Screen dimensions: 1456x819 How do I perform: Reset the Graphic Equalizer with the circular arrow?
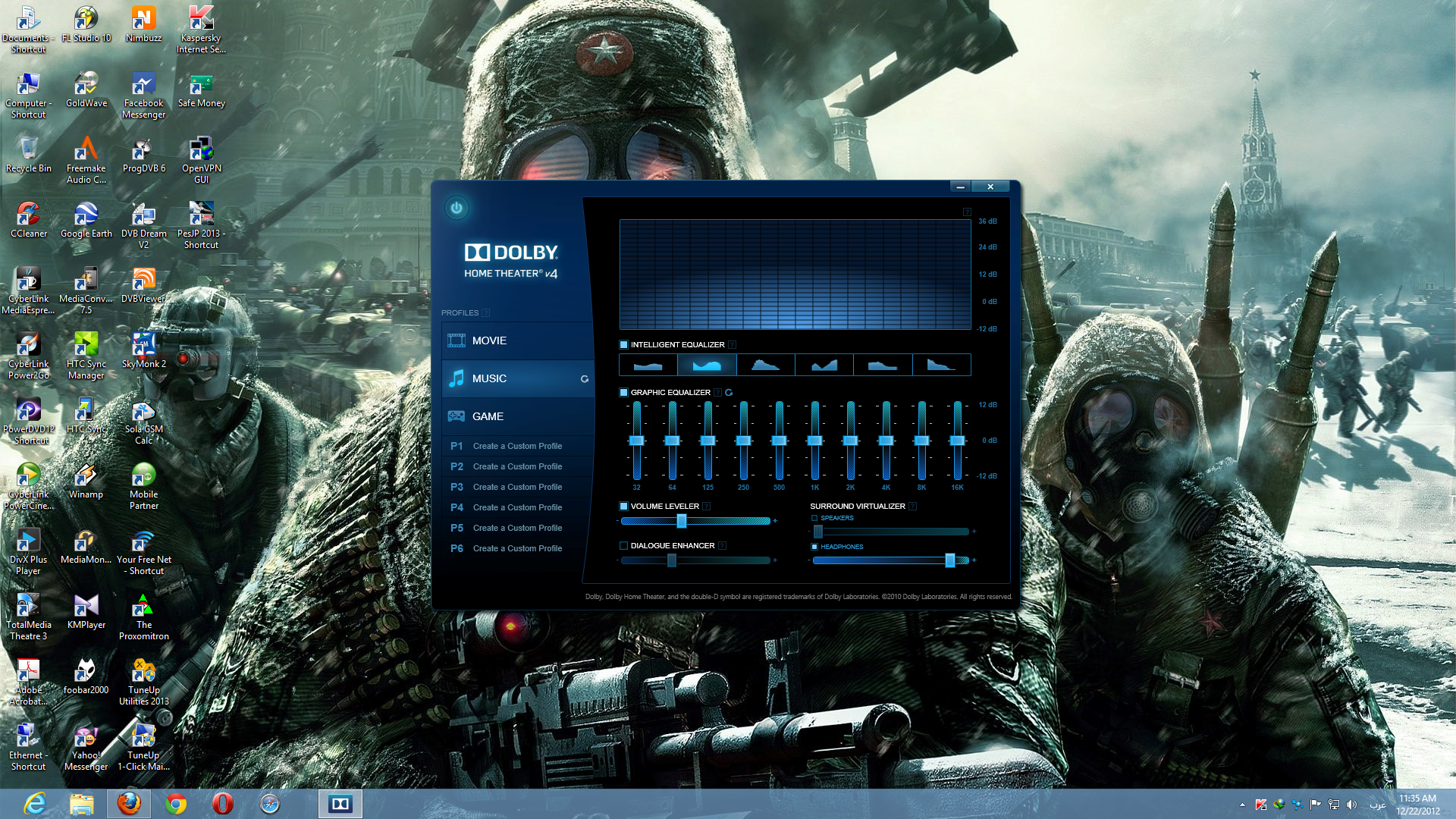729,392
